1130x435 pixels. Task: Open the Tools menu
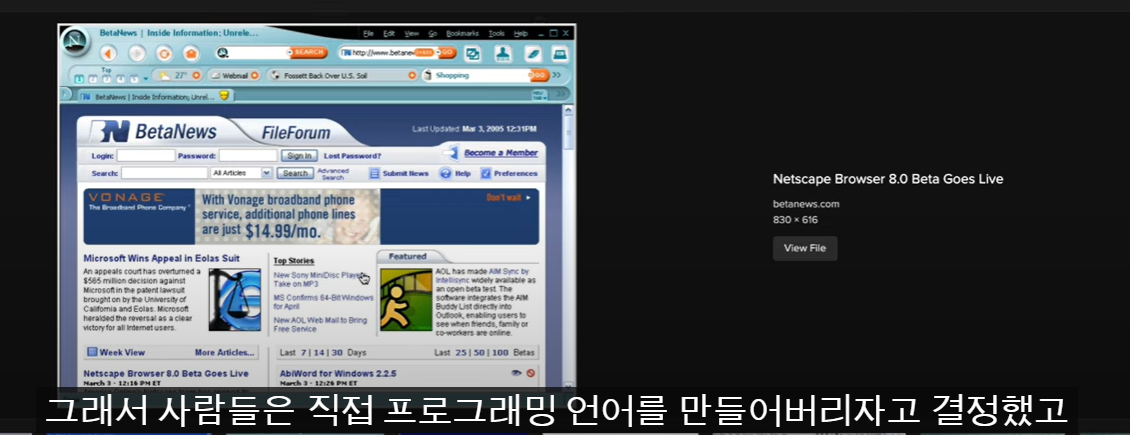497,34
